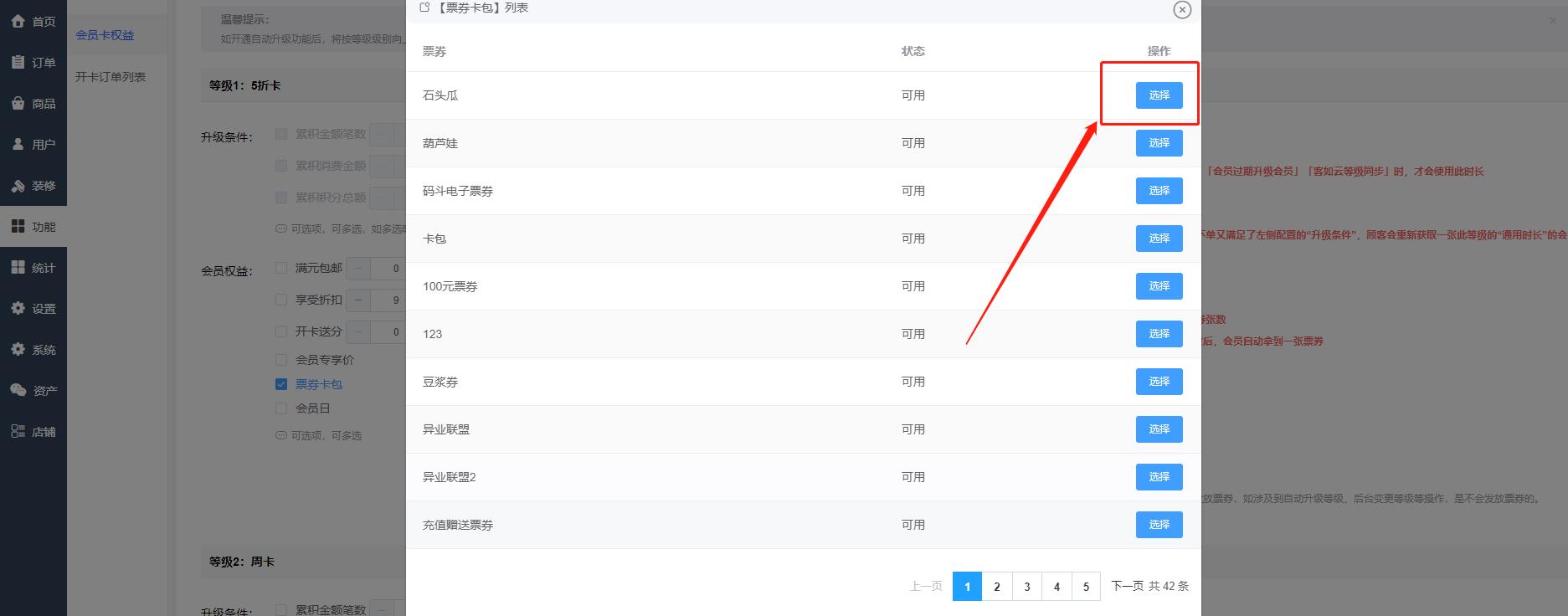
Task: Decrease the 满元包邮 stepper value
Action: pos(358,269)
